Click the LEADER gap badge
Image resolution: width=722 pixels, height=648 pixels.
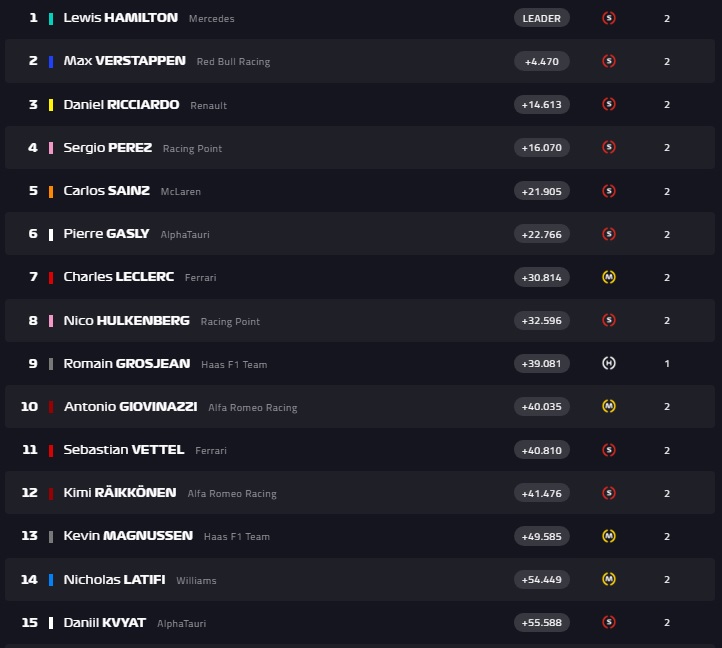pyautogui.click(x=542, y=18)
